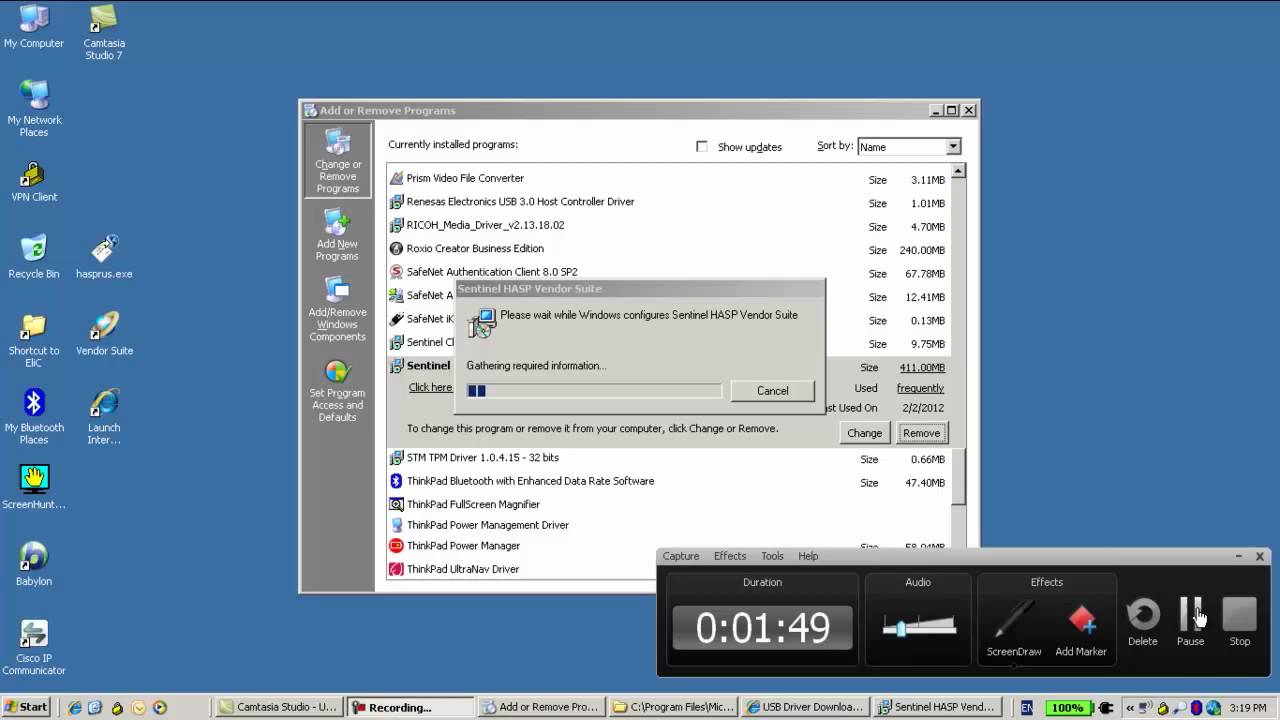Screen dimensions: 1280x720
Task: Click Roxio Creator Business Edition icon
Action: click(x=397, y=248)
